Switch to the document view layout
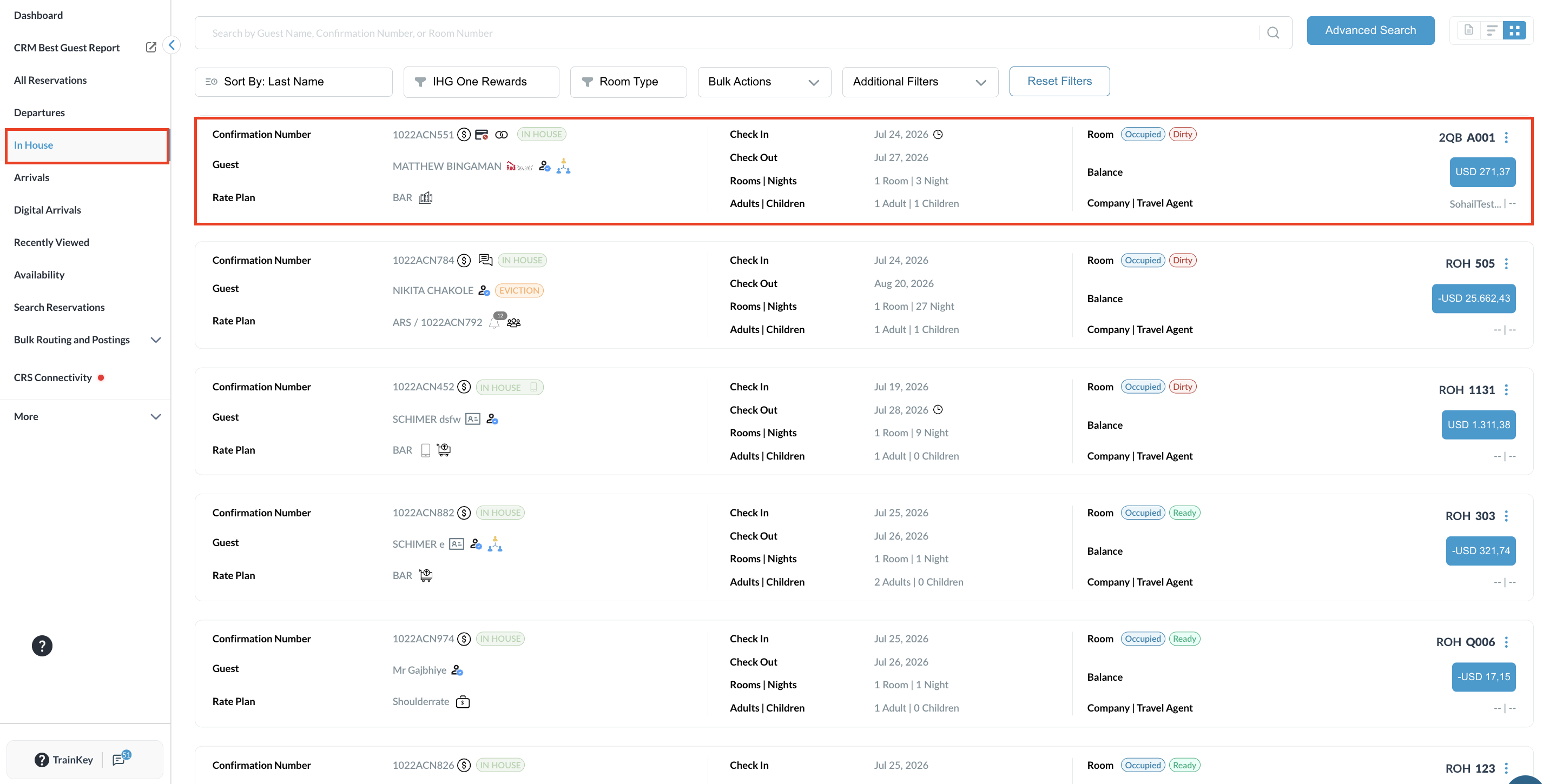 tap(1468, 30)
